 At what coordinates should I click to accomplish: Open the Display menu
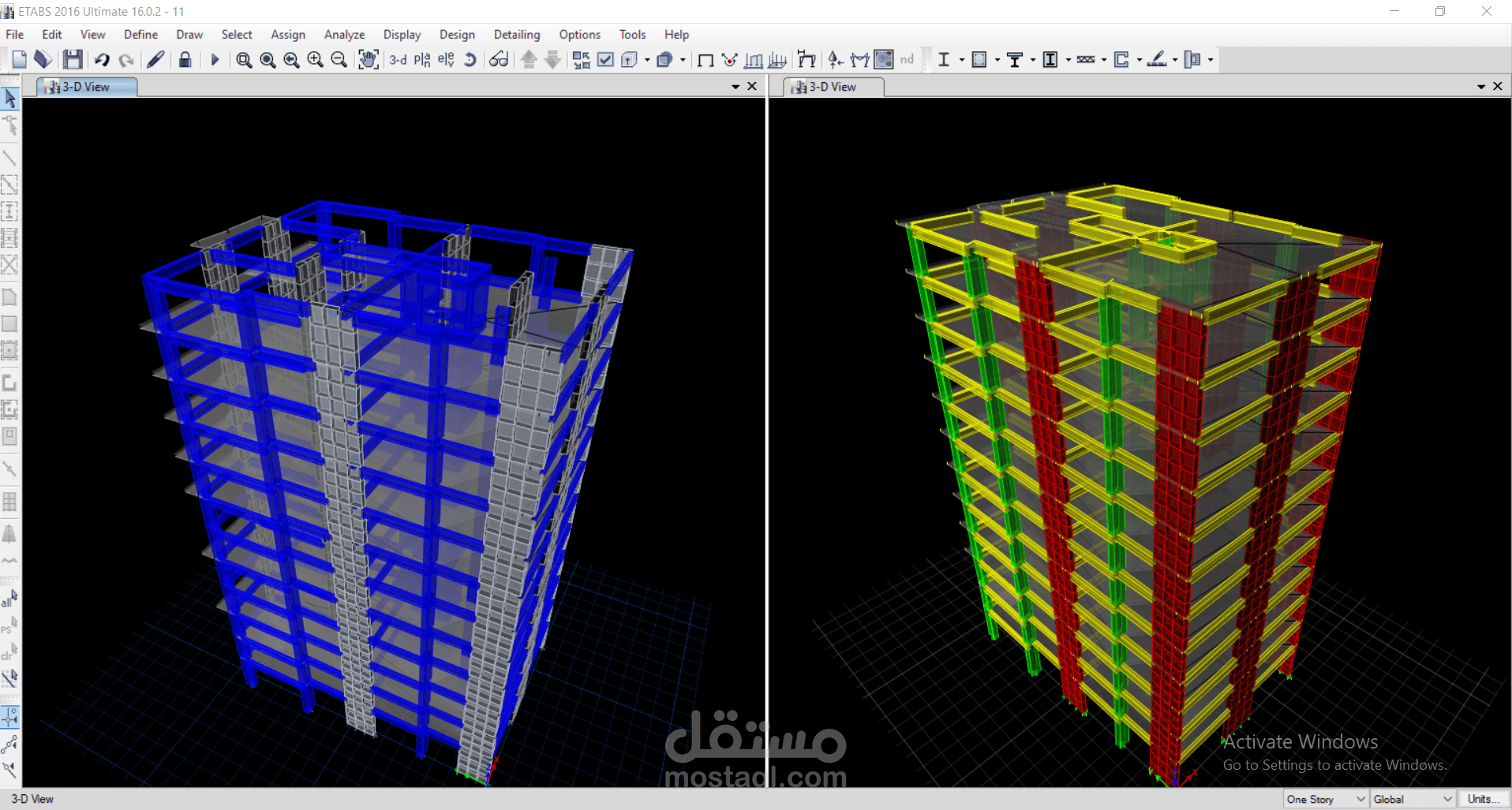coord(402,35)
